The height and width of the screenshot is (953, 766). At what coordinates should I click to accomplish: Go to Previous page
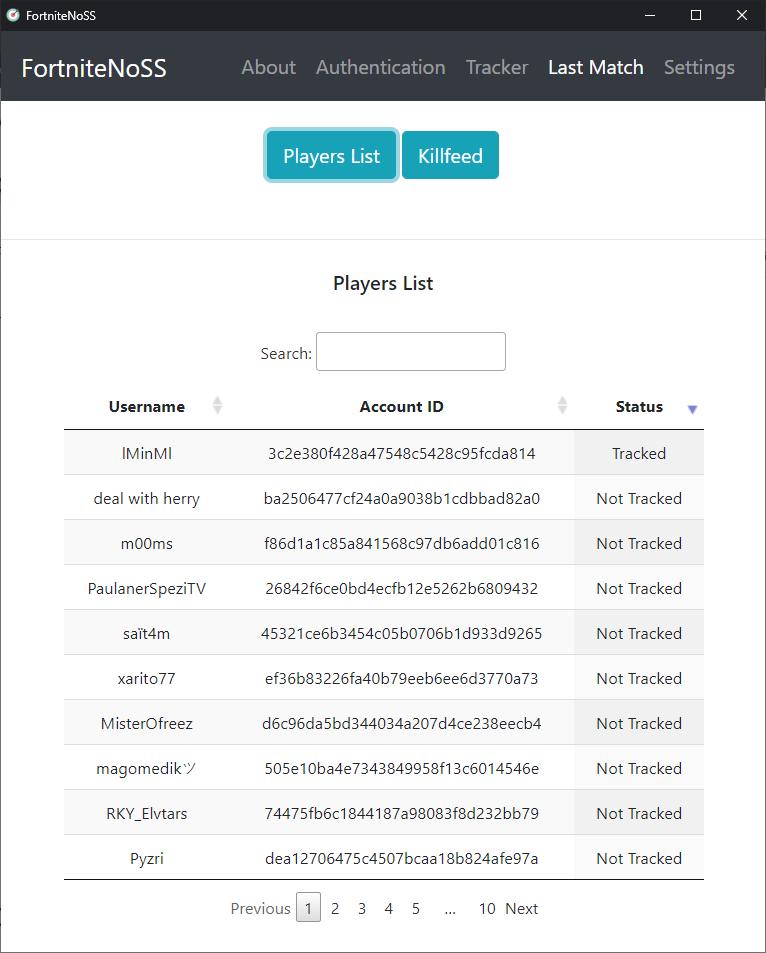click(260, 908)
